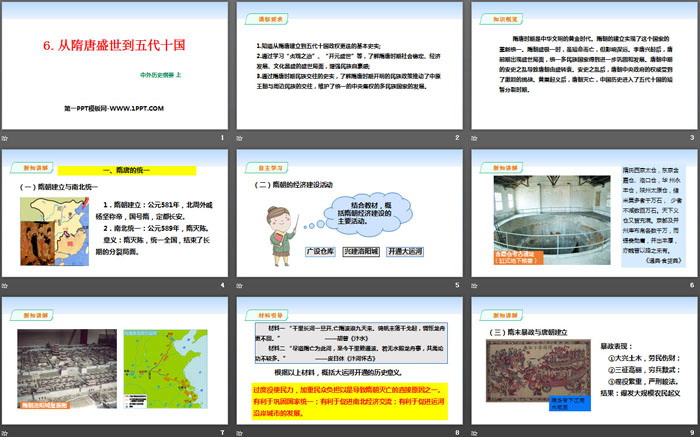
Task: Click the yellow 一、隋唐的统一 heading bar
Action: coord(127,171)
